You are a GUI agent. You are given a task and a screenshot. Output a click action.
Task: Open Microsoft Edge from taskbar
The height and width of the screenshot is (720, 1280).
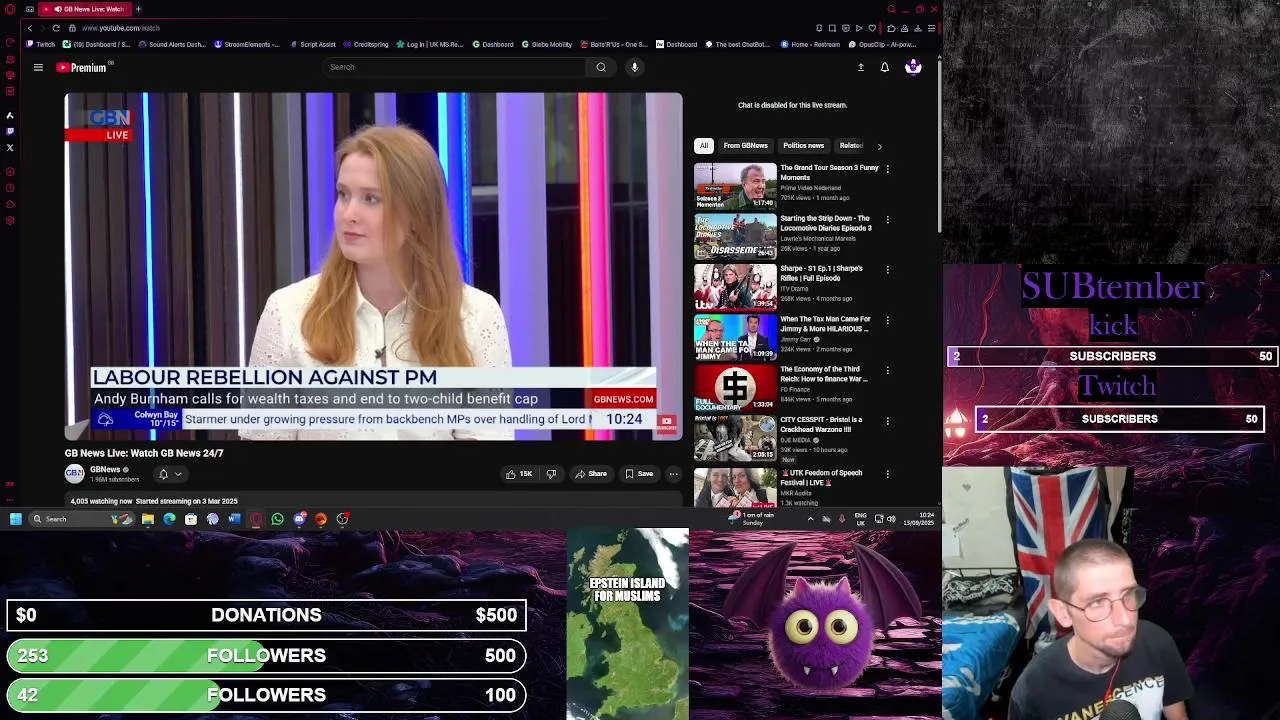click(169, 519)
